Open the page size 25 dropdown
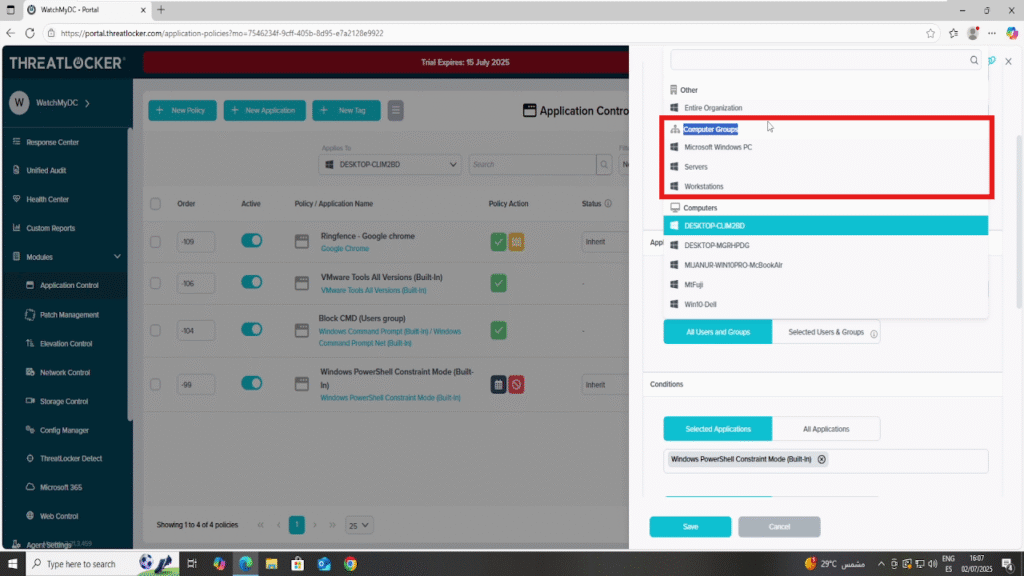This screenshot has height=576, width=1024. coord(359,525)
